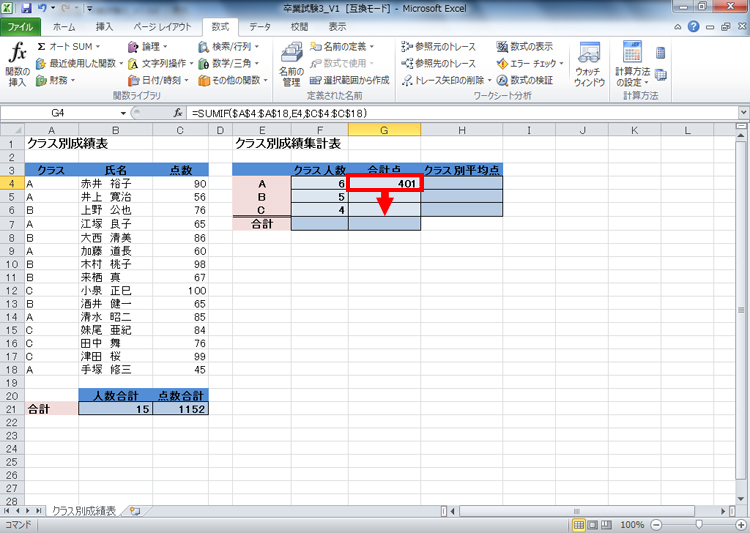Screen dimensions: 750x533
Task: Click the first sheet navigation arrow
Action: coord(6,511)
